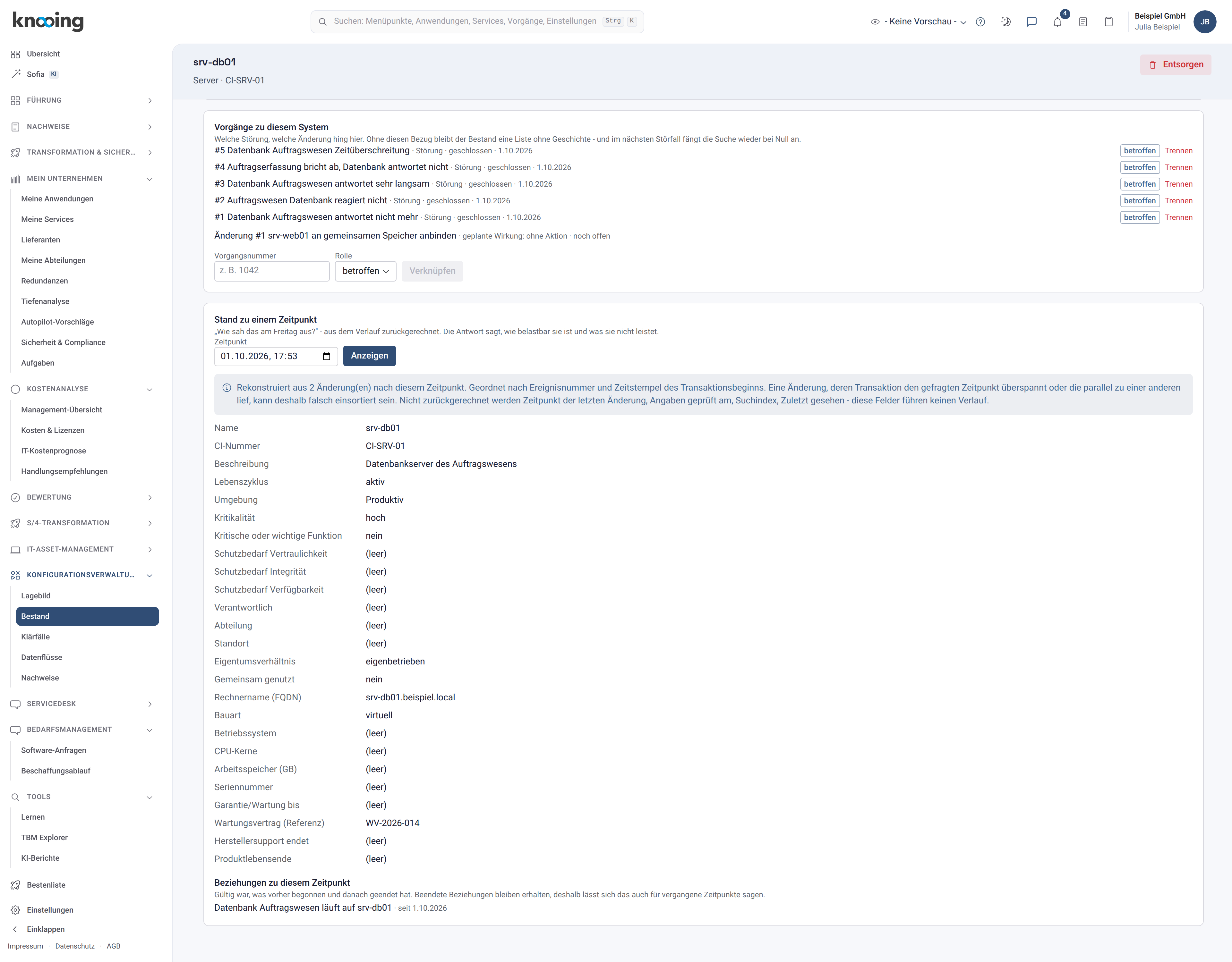Click the Verknüpfen button
This screenshot has width=1232, height=962.
click(432, 271)
